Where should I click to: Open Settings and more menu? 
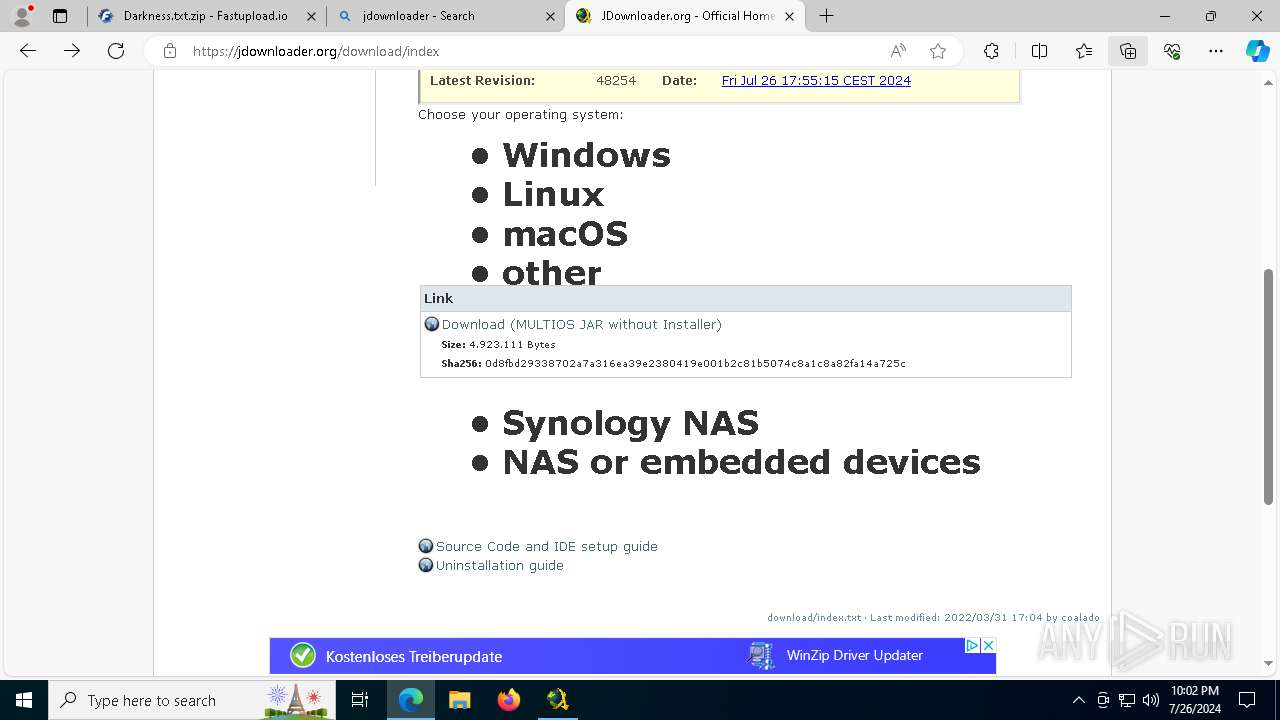(1216, 51)
